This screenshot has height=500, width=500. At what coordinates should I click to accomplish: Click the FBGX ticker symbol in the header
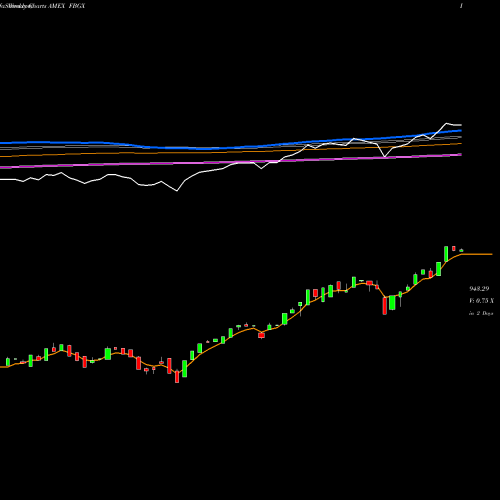pos(77,6)
